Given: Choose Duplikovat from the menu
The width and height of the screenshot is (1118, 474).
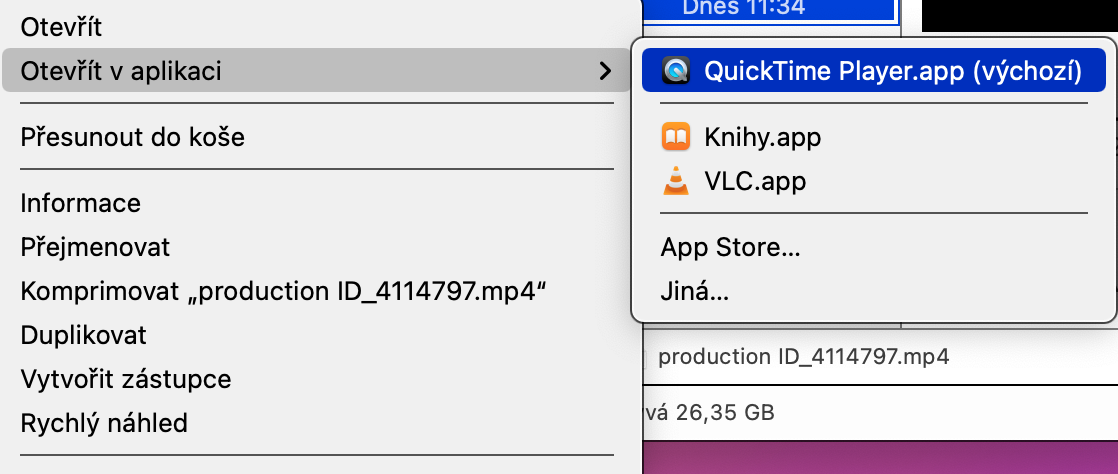Looking at the screenshot, I should pos(83,335).
